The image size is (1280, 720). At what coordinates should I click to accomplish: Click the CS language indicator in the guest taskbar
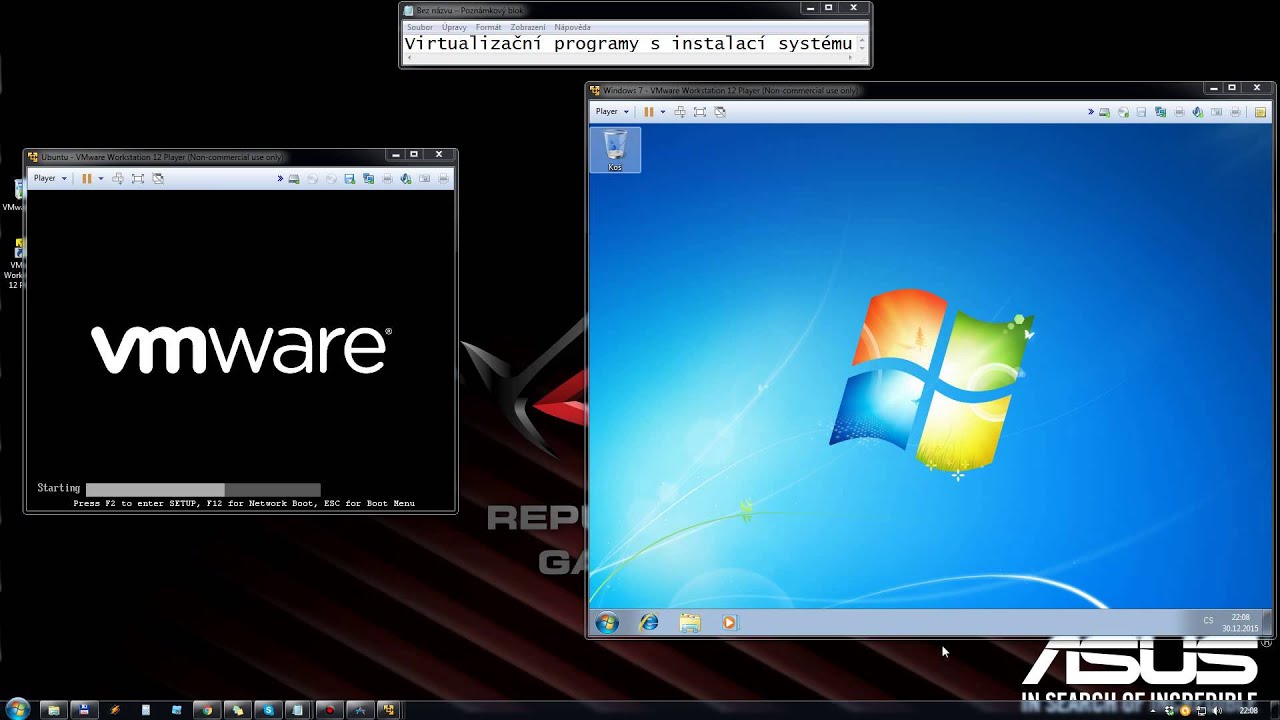click(1208, 621)
